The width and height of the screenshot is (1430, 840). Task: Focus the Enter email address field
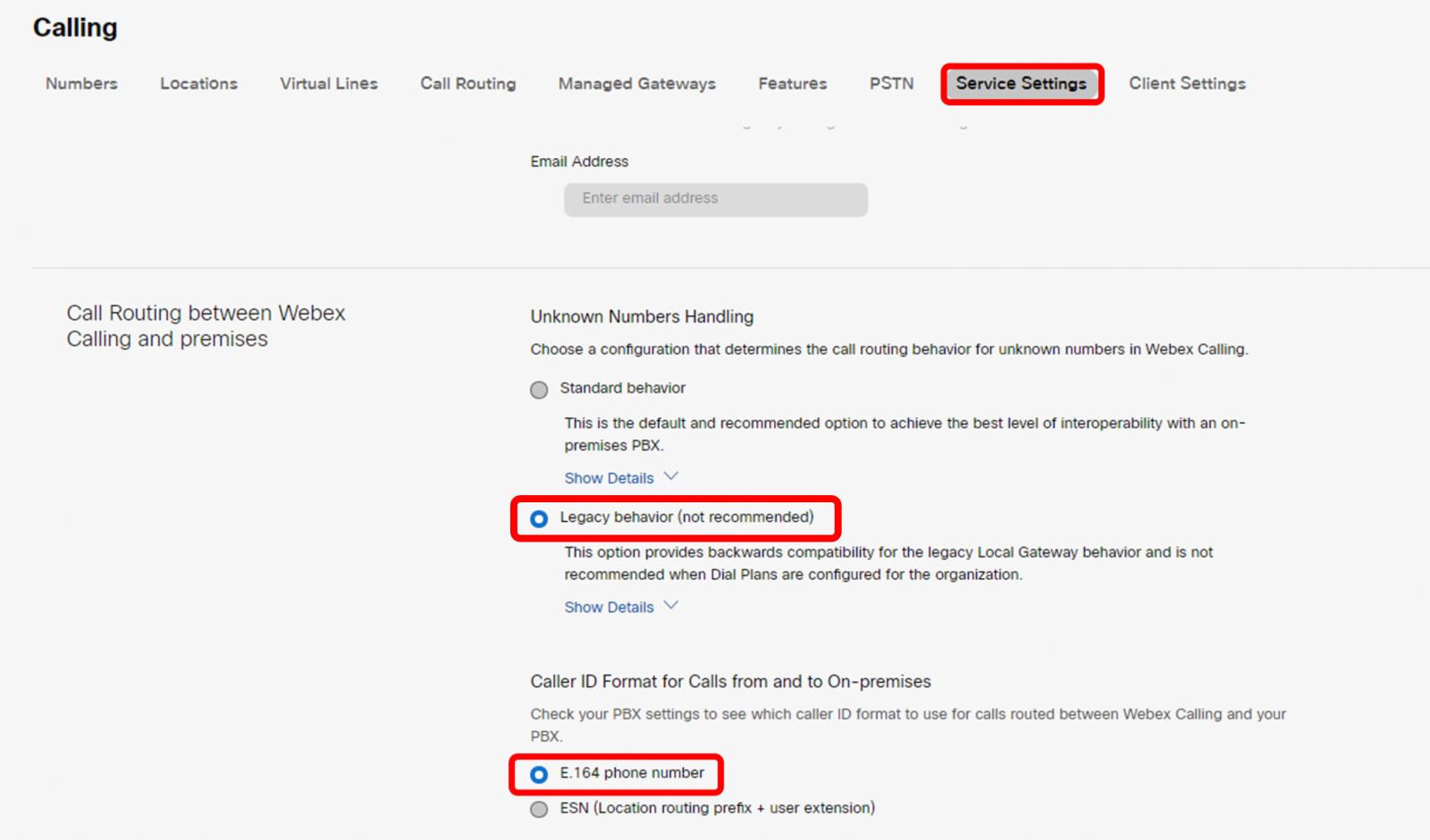point(715,199)
